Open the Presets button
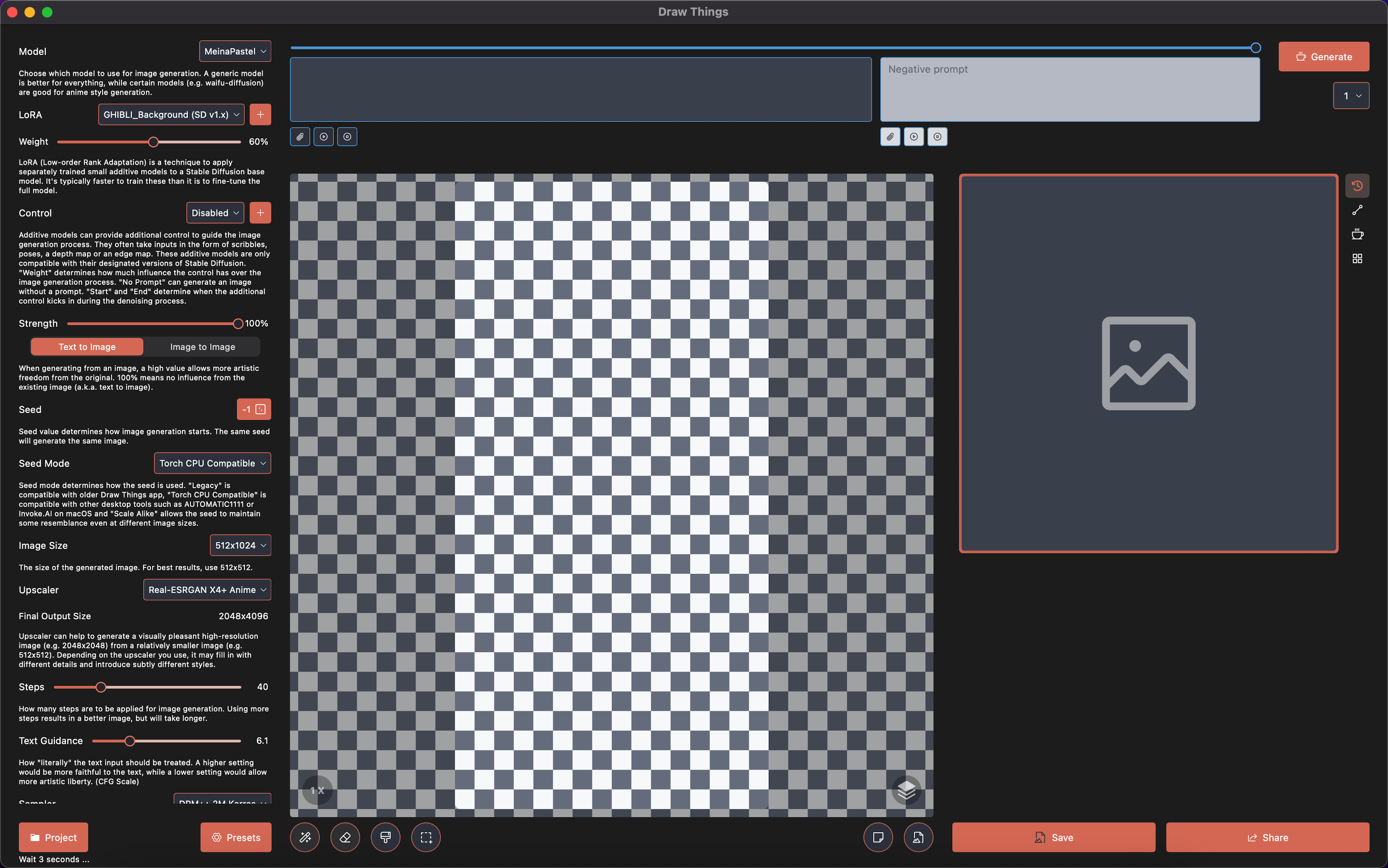The width and height of the screenshot is (1388, 868). 236,837
